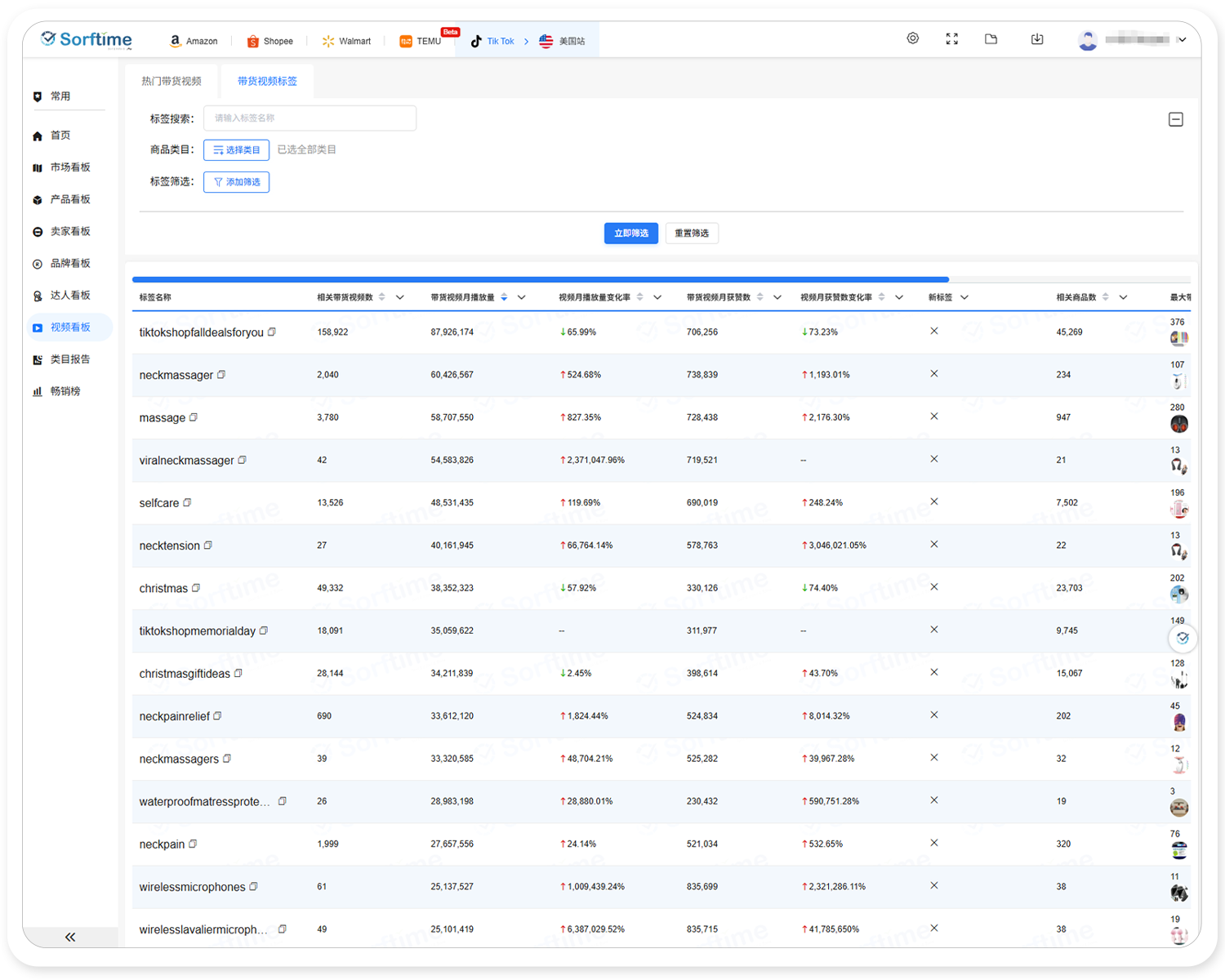Click the settings gear icon in header
1225x980 pixels.
[x=913, y=38]
